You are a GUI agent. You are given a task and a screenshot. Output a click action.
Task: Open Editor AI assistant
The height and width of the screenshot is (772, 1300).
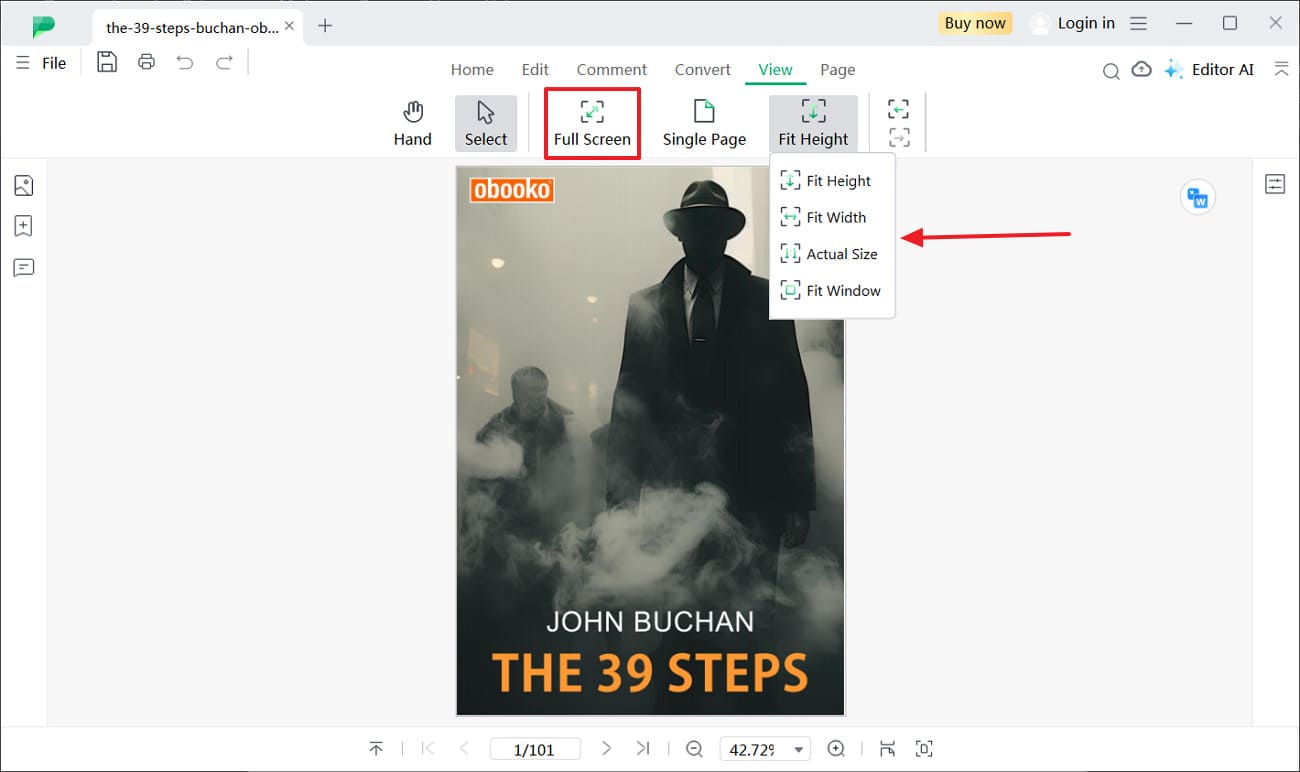click(x=1208, y=69)
